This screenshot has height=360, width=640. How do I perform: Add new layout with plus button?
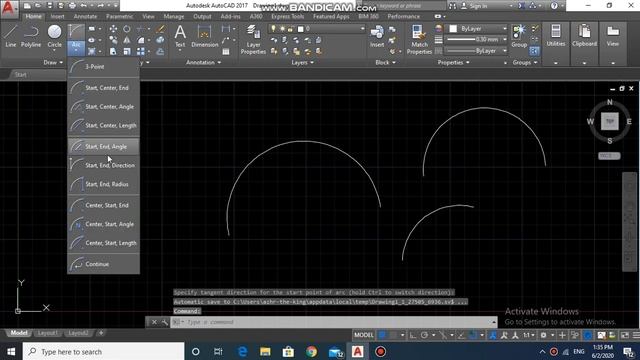(101, 333)
